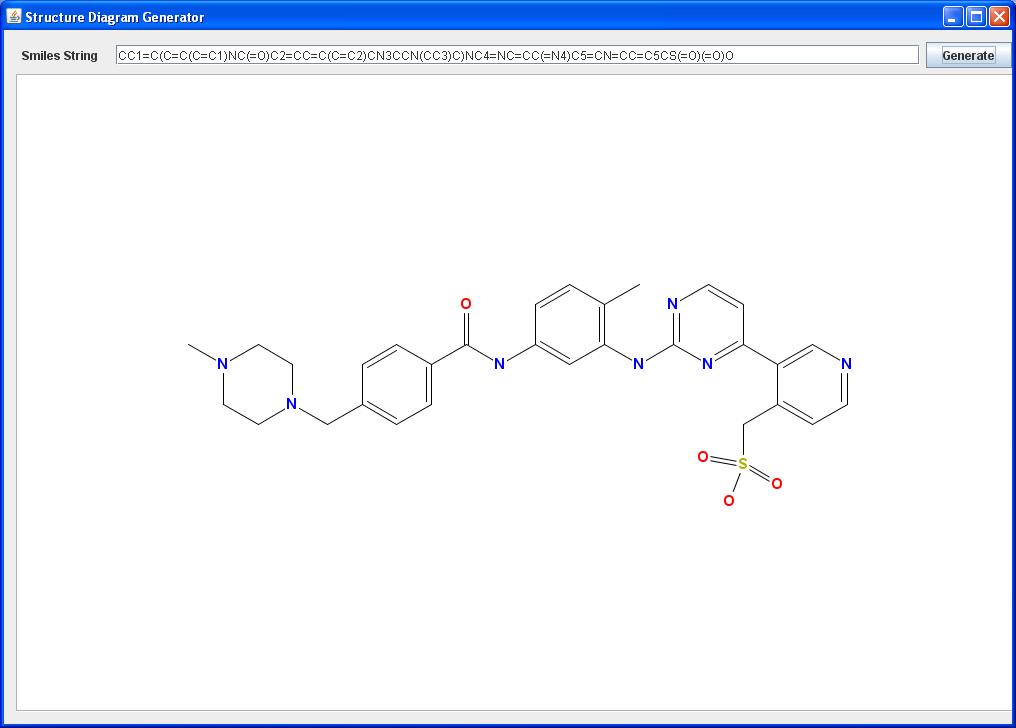Click the Smiles String text label

point(60,56)
